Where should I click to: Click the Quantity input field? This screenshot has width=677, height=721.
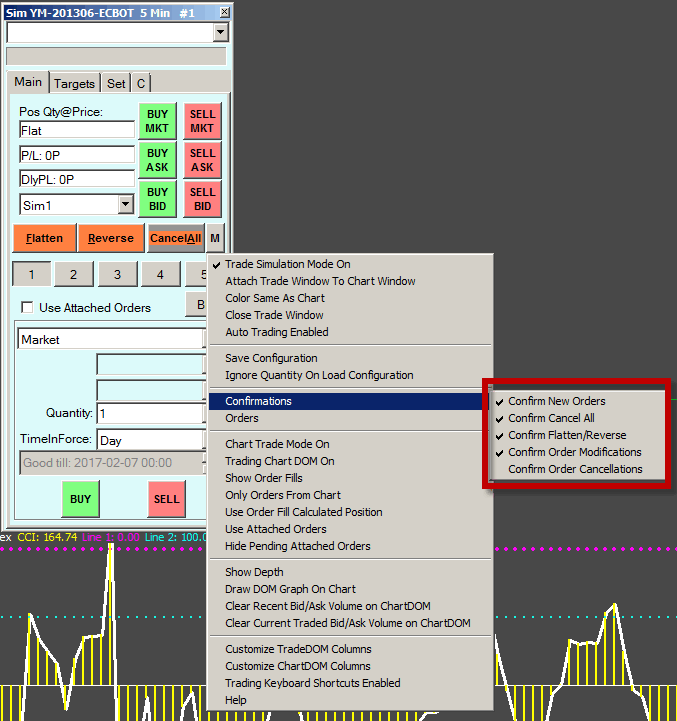pyautogui.click(x=150, y=413)
